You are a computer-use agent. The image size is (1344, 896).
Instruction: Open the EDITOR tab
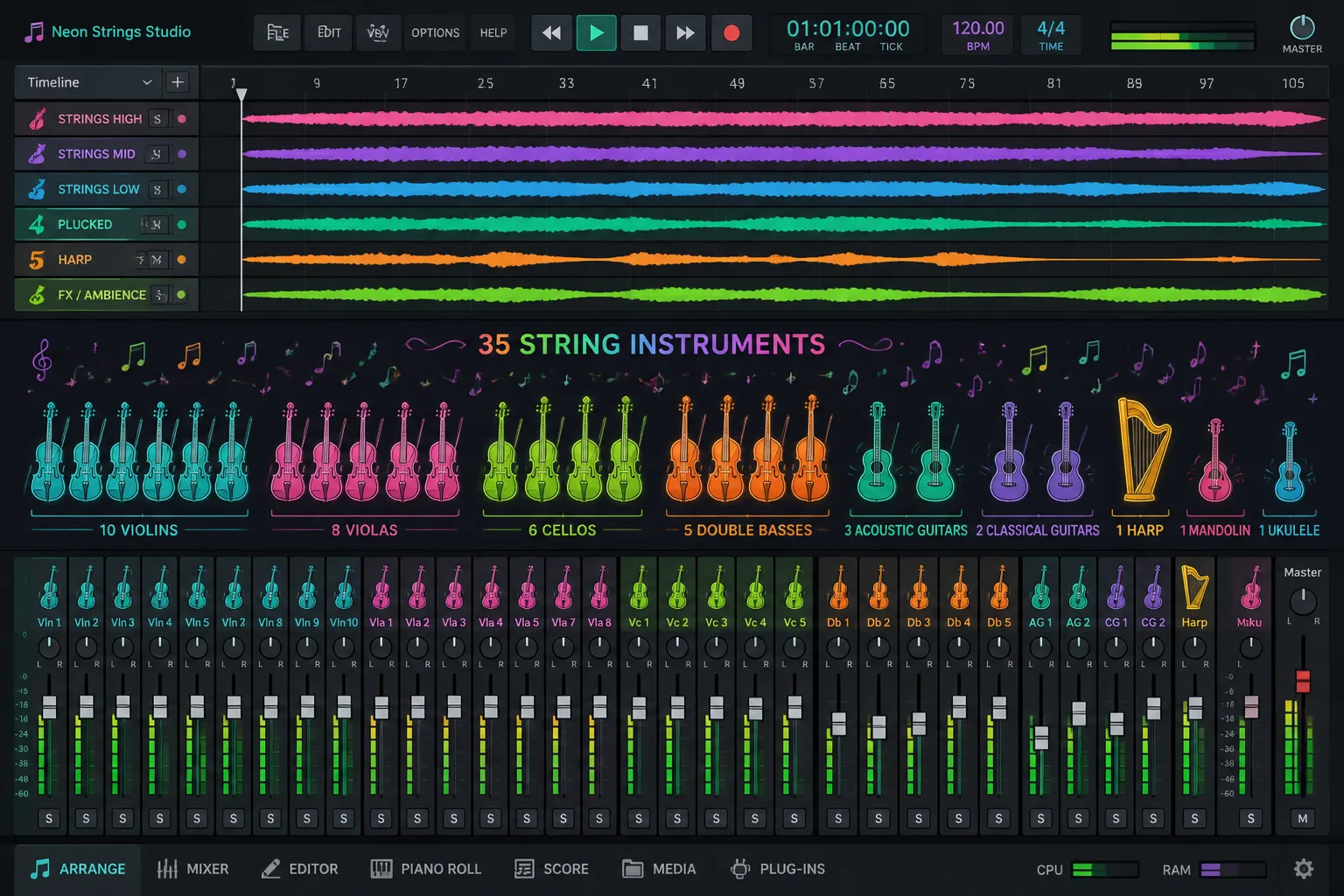tap(300, 869)
